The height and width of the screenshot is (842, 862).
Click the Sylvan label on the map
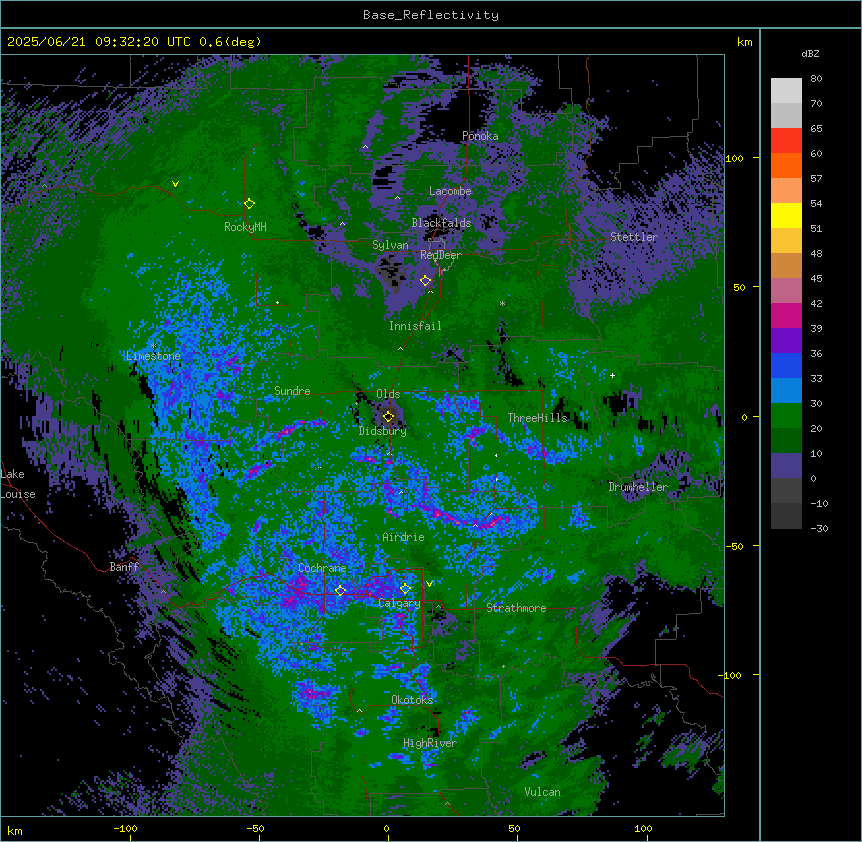pyautogui.click(x=390, y=245)
